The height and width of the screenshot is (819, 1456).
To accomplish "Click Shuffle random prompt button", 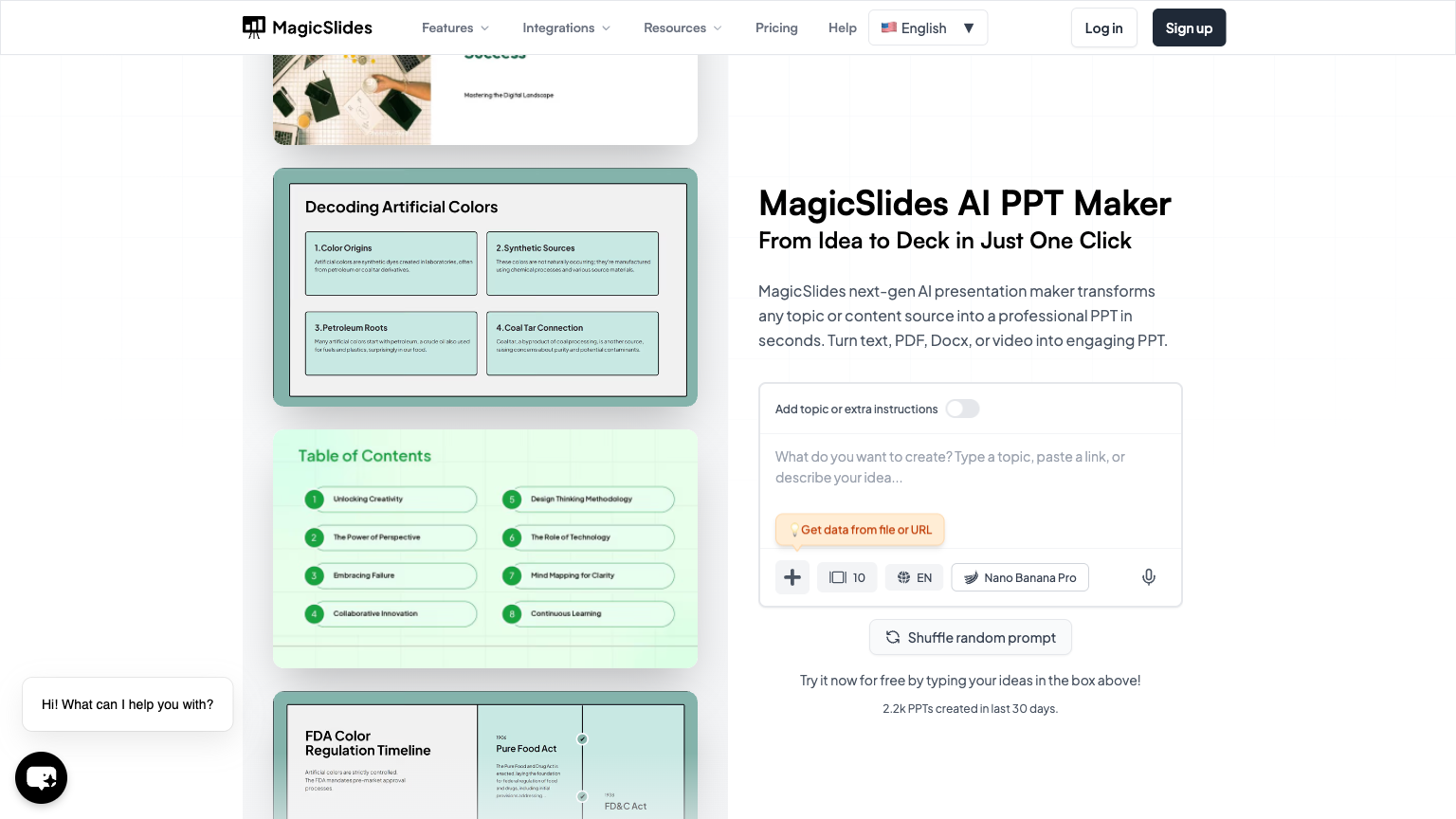I will (x=971, y=637).
